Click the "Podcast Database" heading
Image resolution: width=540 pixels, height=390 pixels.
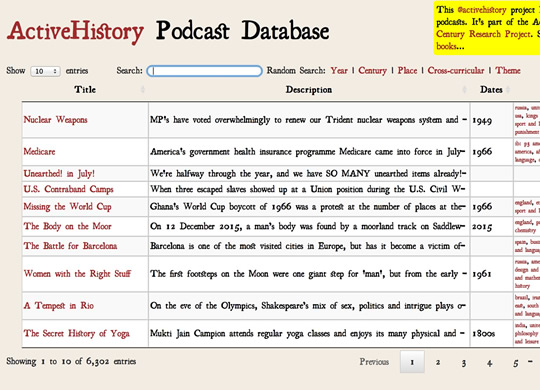click(x=242, y=31)
